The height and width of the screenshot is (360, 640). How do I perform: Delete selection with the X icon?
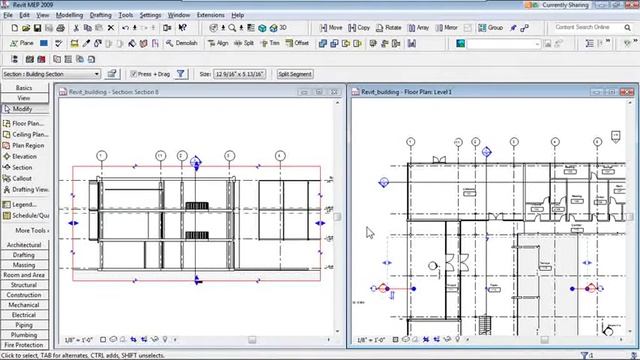click(111, 28)
